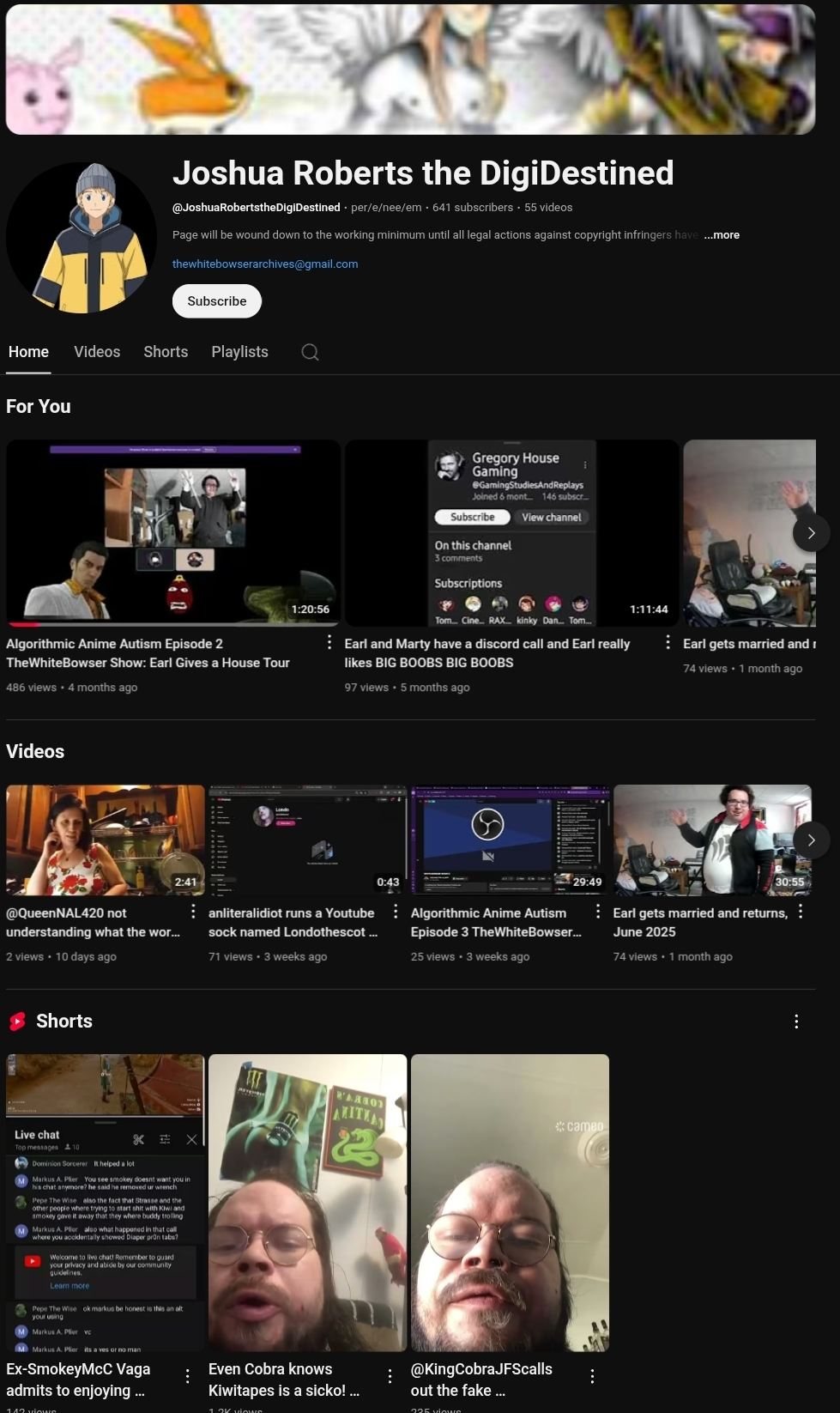This screenshot has height=1413, width=840.
Task: Switch to the Home tab
Action: click(28, 352)
